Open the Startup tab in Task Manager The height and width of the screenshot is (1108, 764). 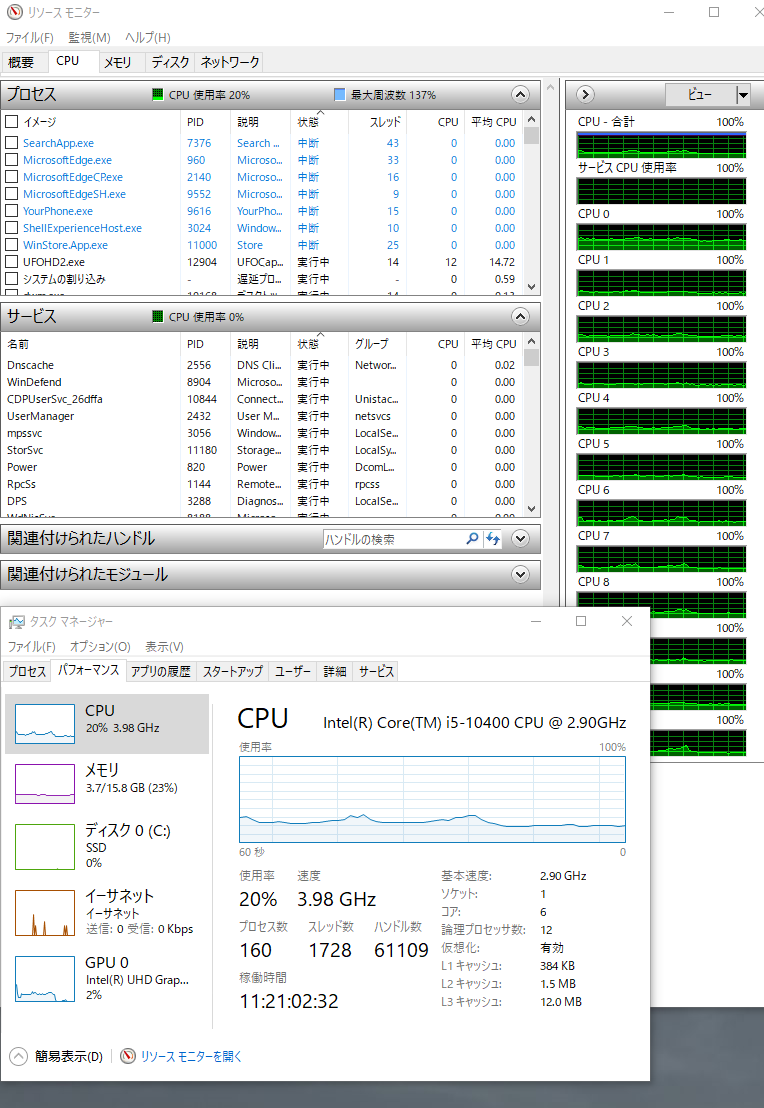233,671
